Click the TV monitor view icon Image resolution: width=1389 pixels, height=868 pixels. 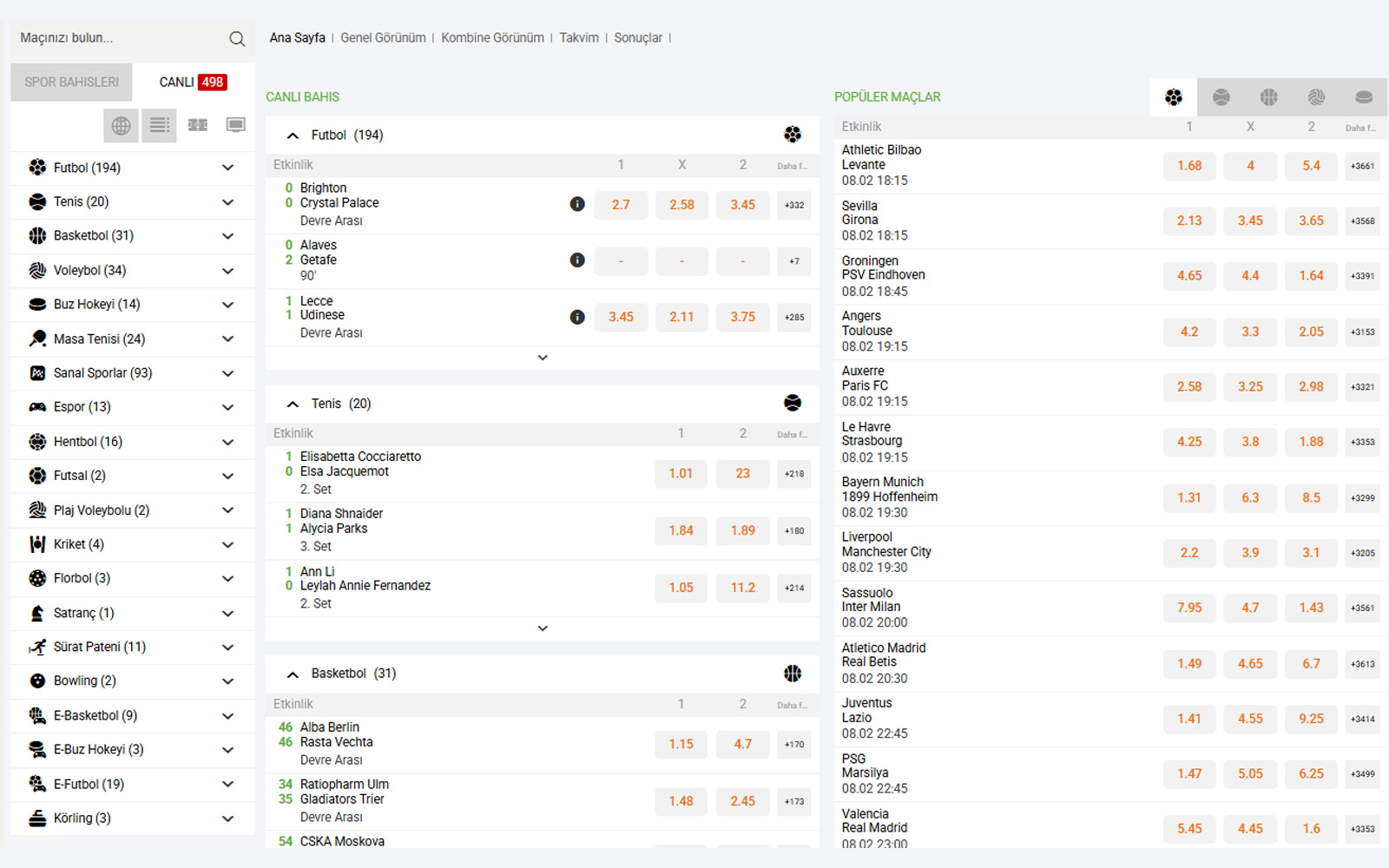click(235, 126)
